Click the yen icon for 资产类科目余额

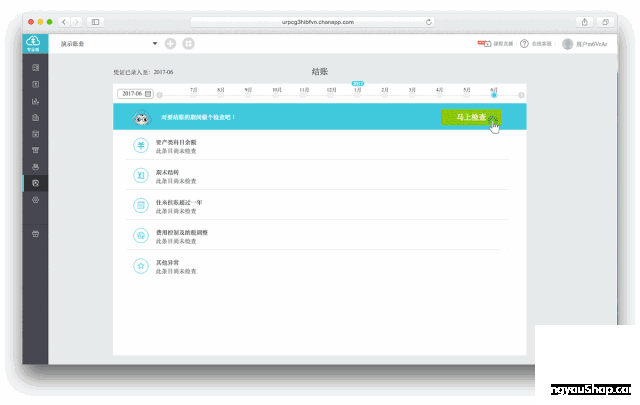coord(141,145)
